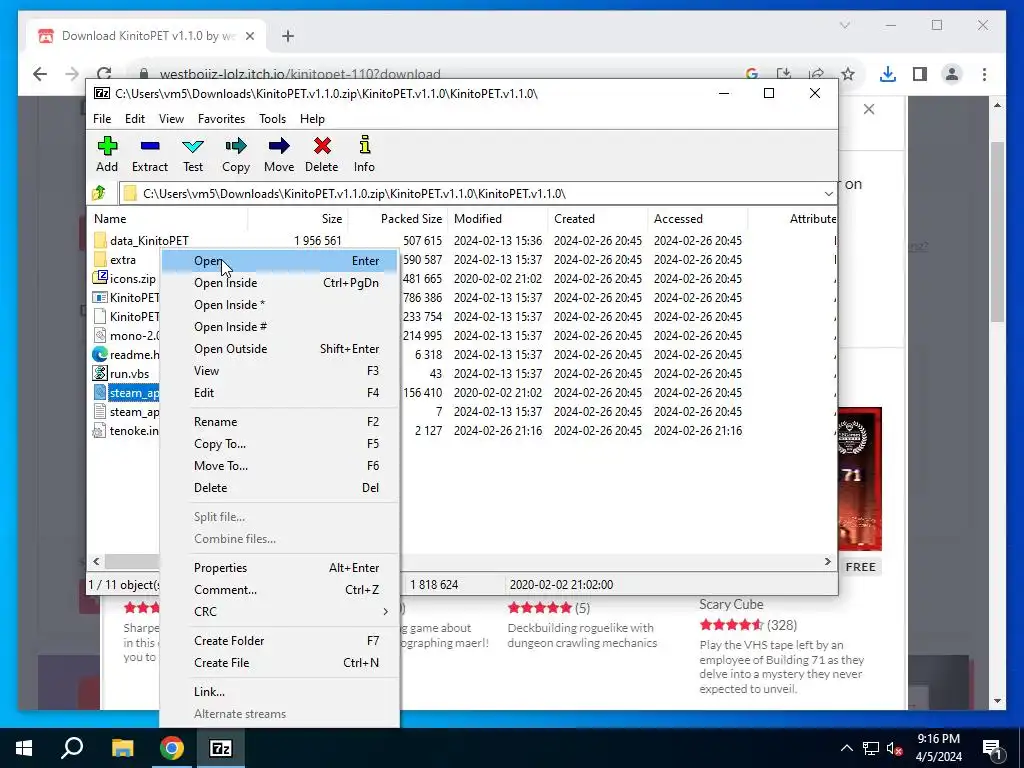Select the mono-2.0 file icon

100,336
